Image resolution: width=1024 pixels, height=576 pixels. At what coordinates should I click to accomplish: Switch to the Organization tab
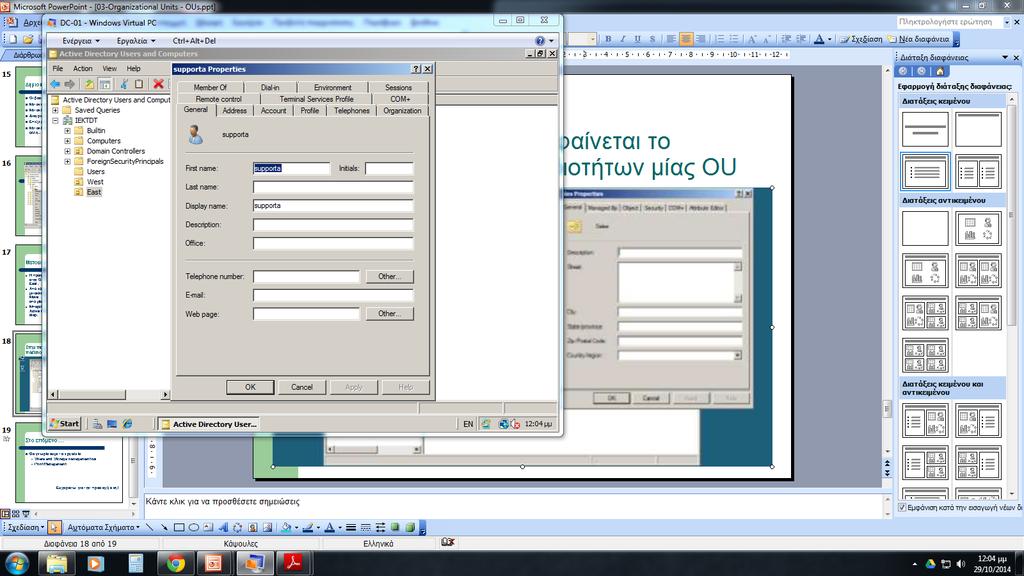[402, 111]
